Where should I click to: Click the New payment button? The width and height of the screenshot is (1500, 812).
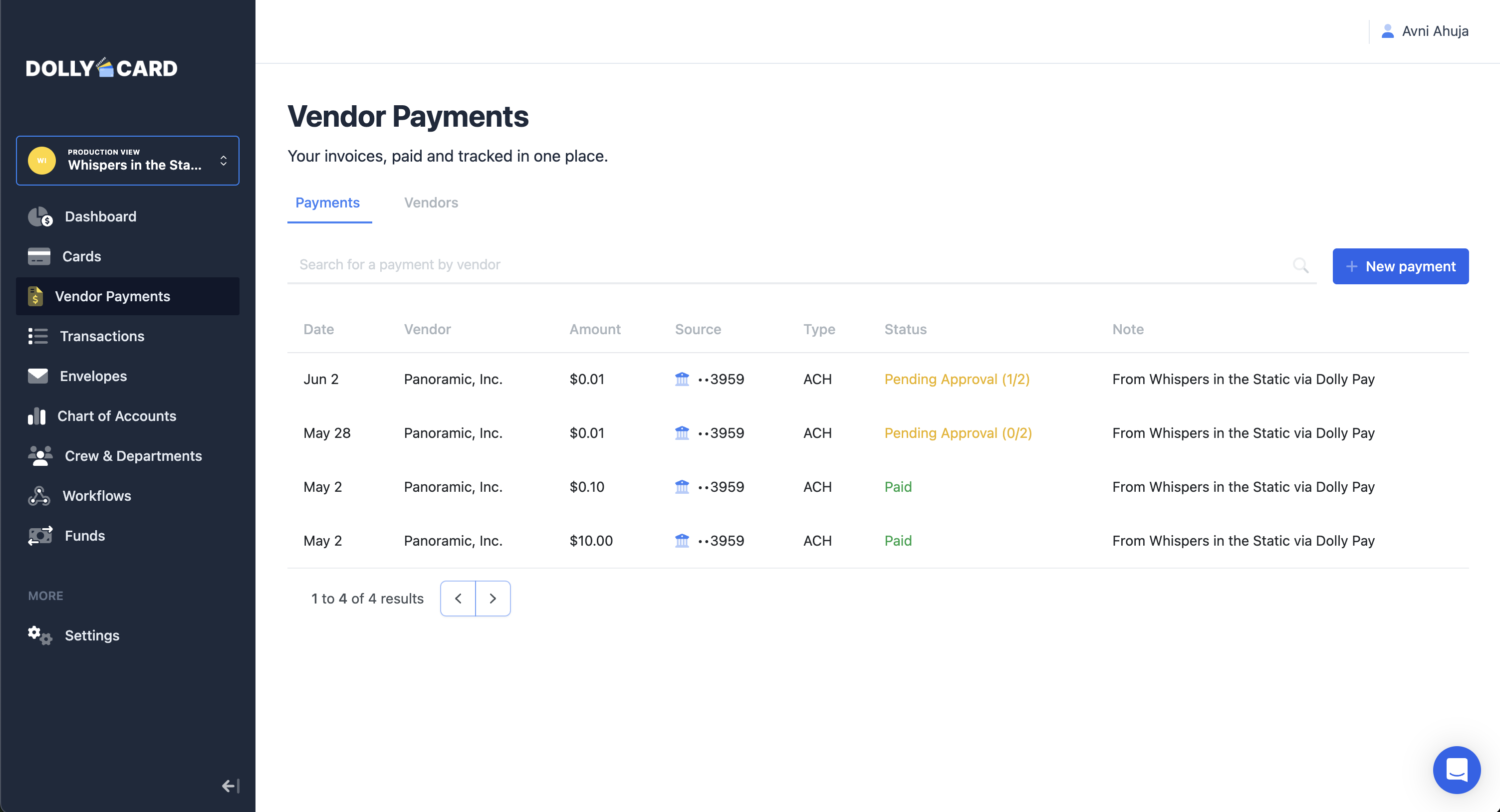click(x=1400, y=266)
